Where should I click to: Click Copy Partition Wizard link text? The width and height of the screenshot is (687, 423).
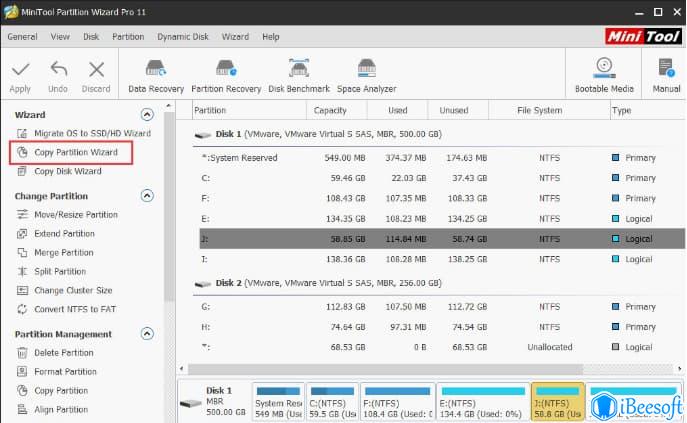click(76, 152)
